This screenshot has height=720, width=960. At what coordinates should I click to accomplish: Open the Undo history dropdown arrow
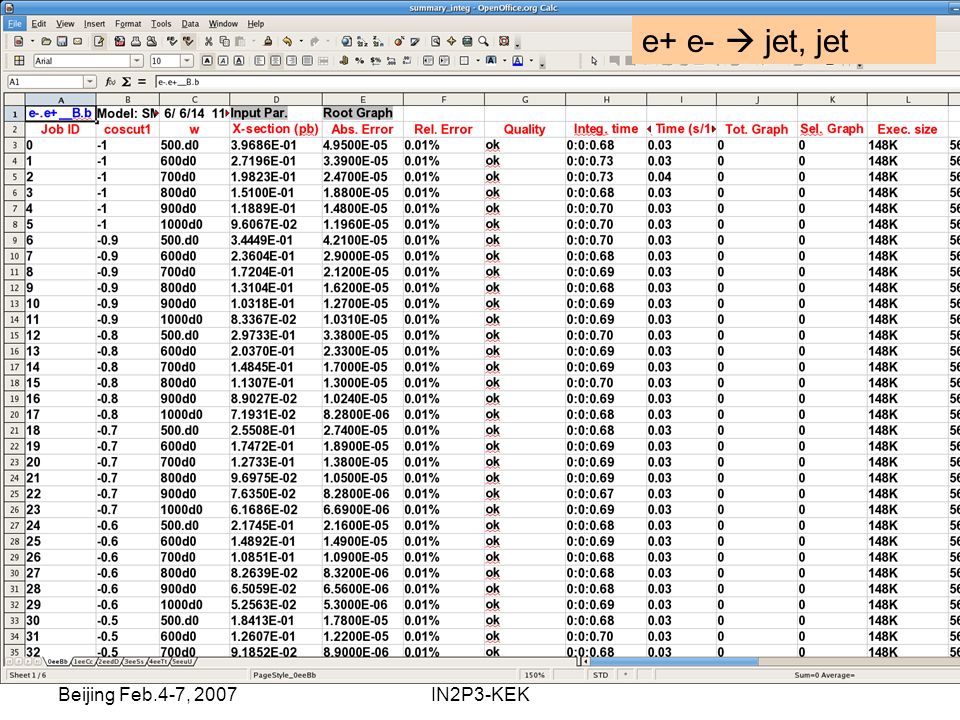pyautogui.click(x=301, y=41)
